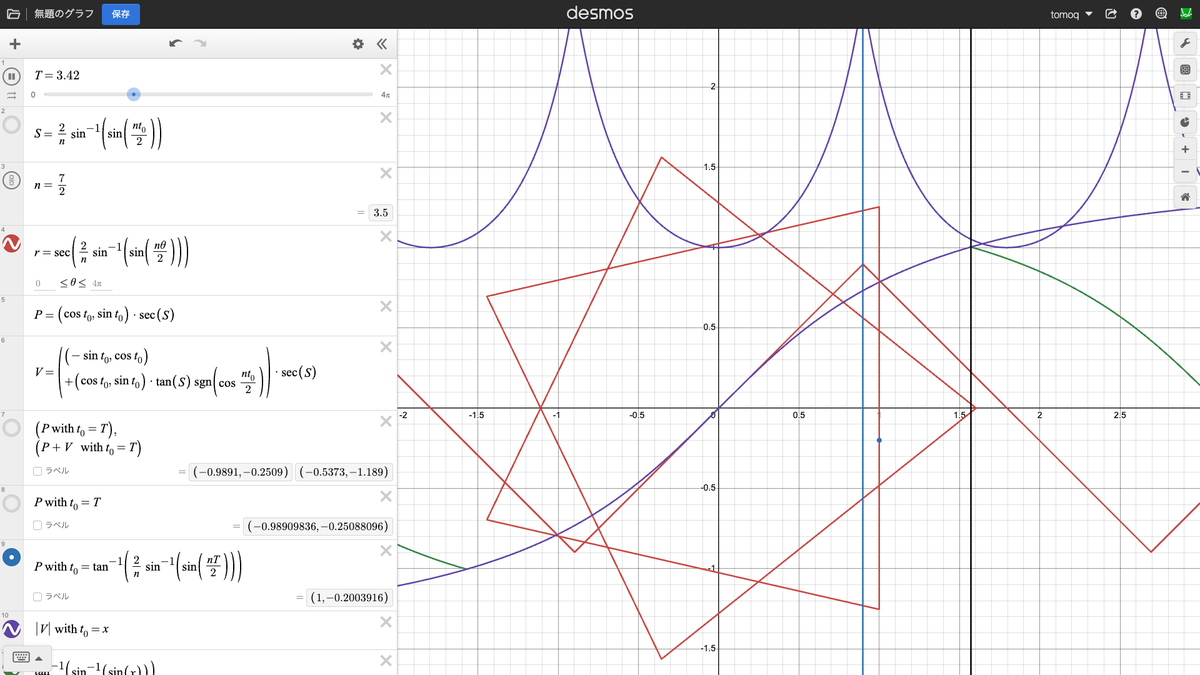1200x675 pixels.
Task: Click value (1, −0.2003916)
Action: [x=350, y=597]
